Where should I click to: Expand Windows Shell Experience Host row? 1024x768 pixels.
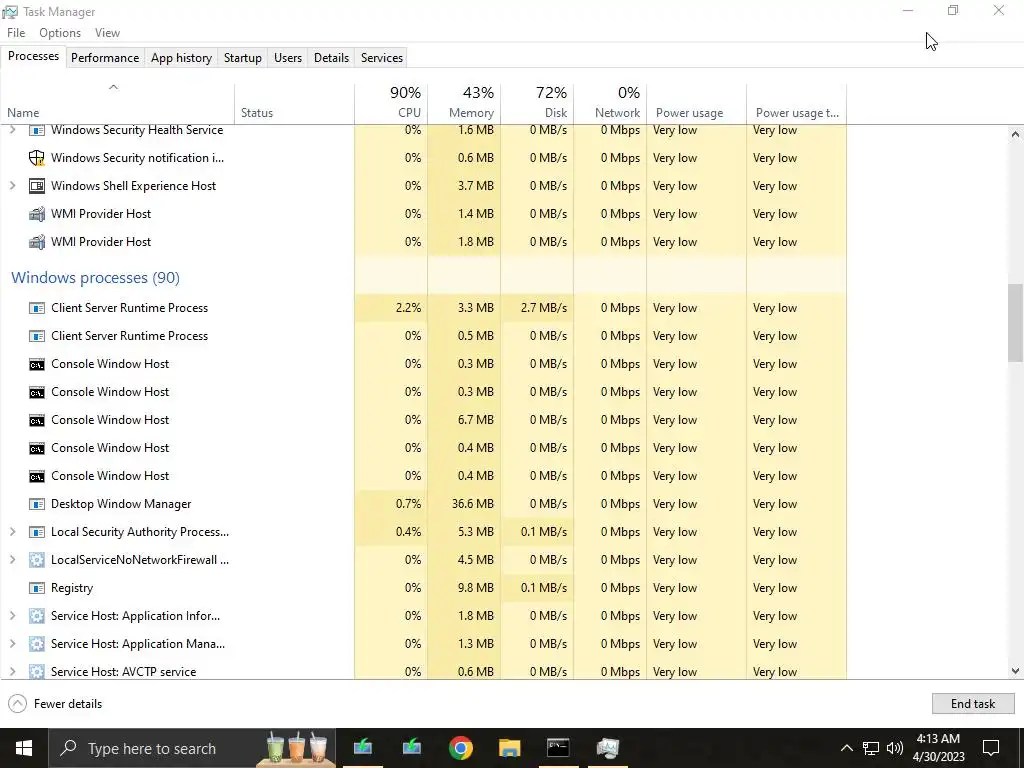pos(12,186)
